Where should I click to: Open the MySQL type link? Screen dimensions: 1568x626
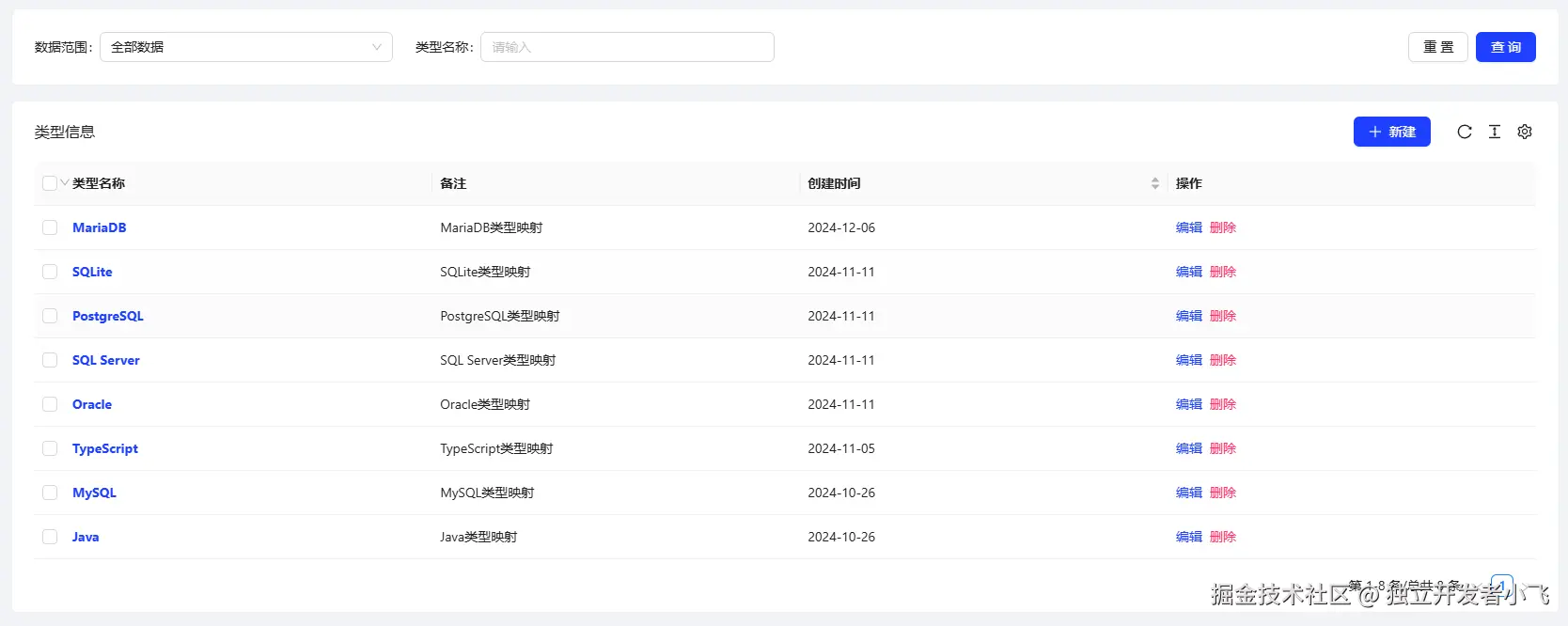click(x=94, y=493)
